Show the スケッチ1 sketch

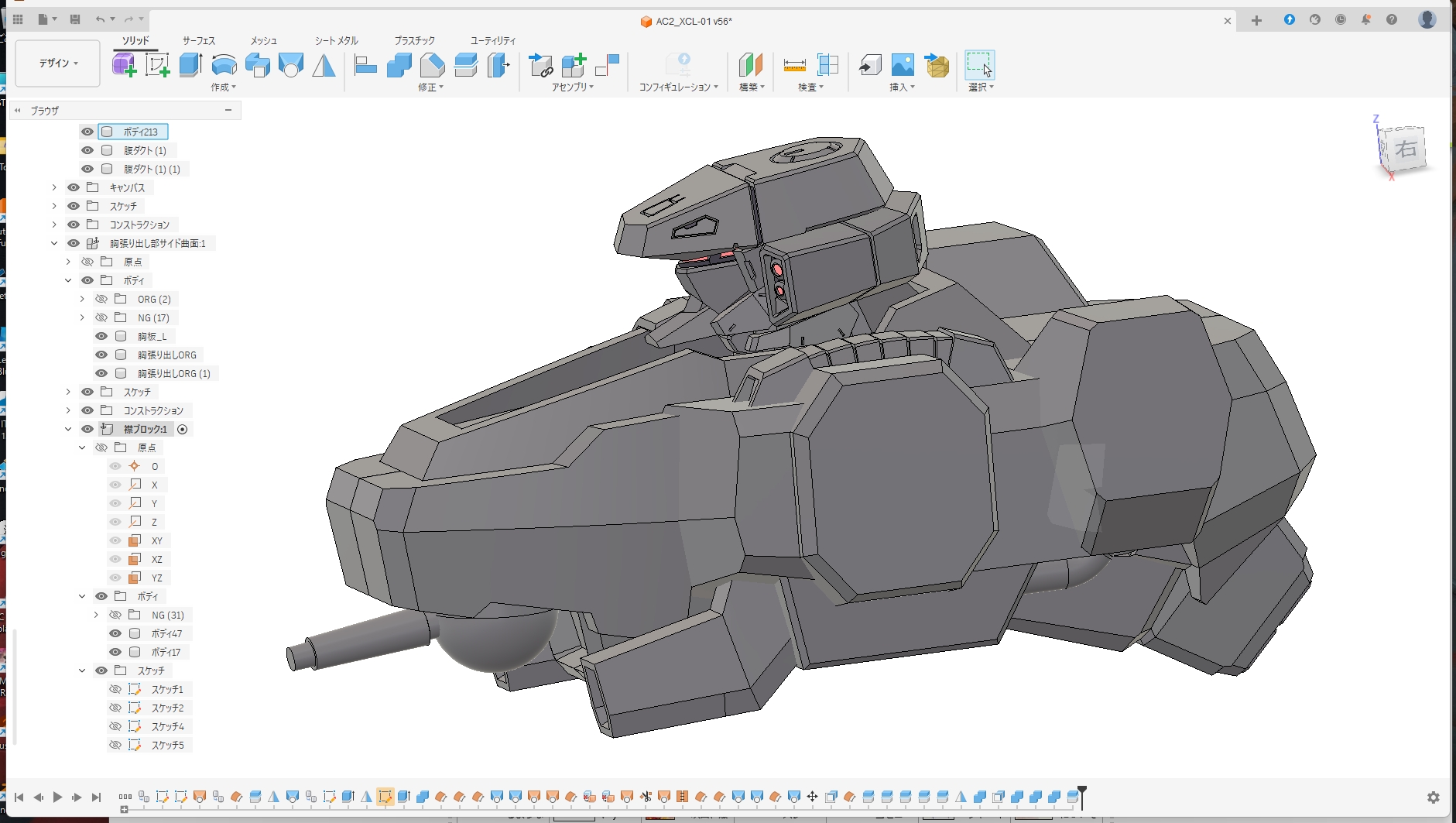pyautogui.click(x=115, y=689)
